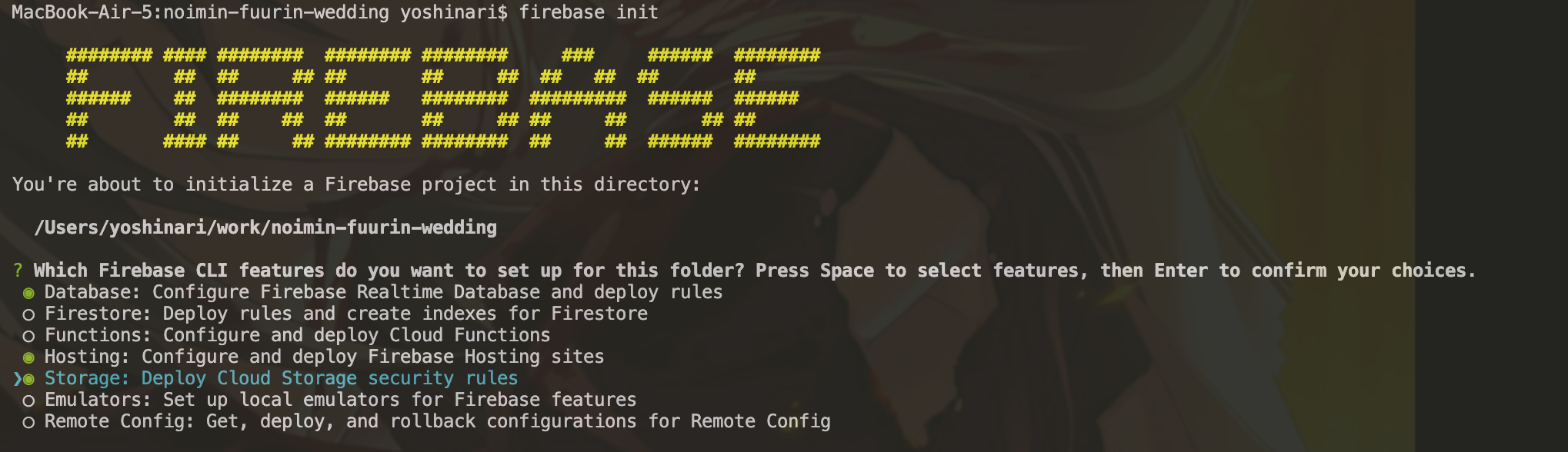Choose Functions: Configure and deploy Cloud Functions

tap(297, 335)
